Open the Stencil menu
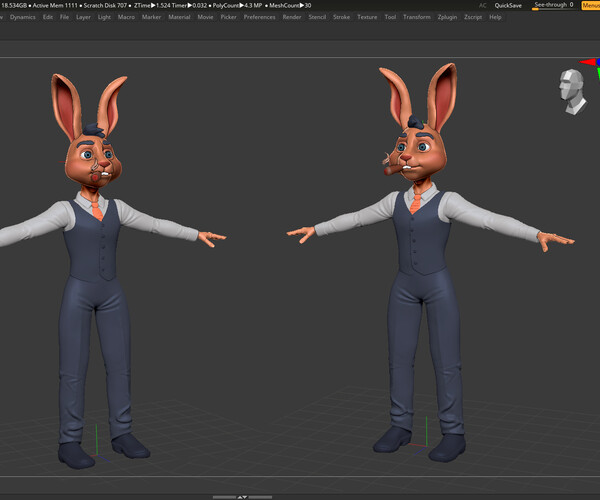This screenshot has width=600, height=500. coord(317,17)
